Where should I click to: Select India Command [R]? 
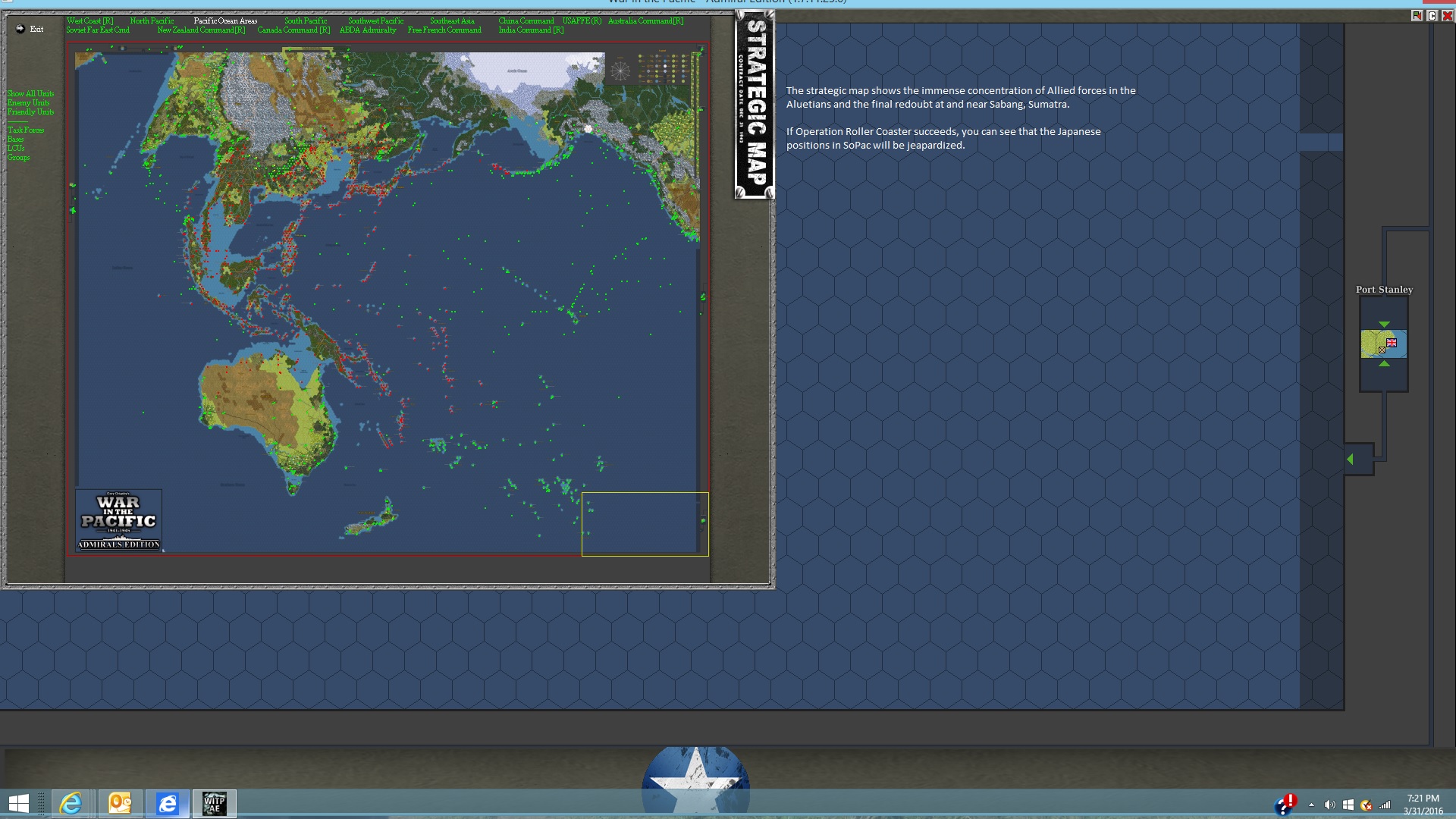(x=531, y=30)
